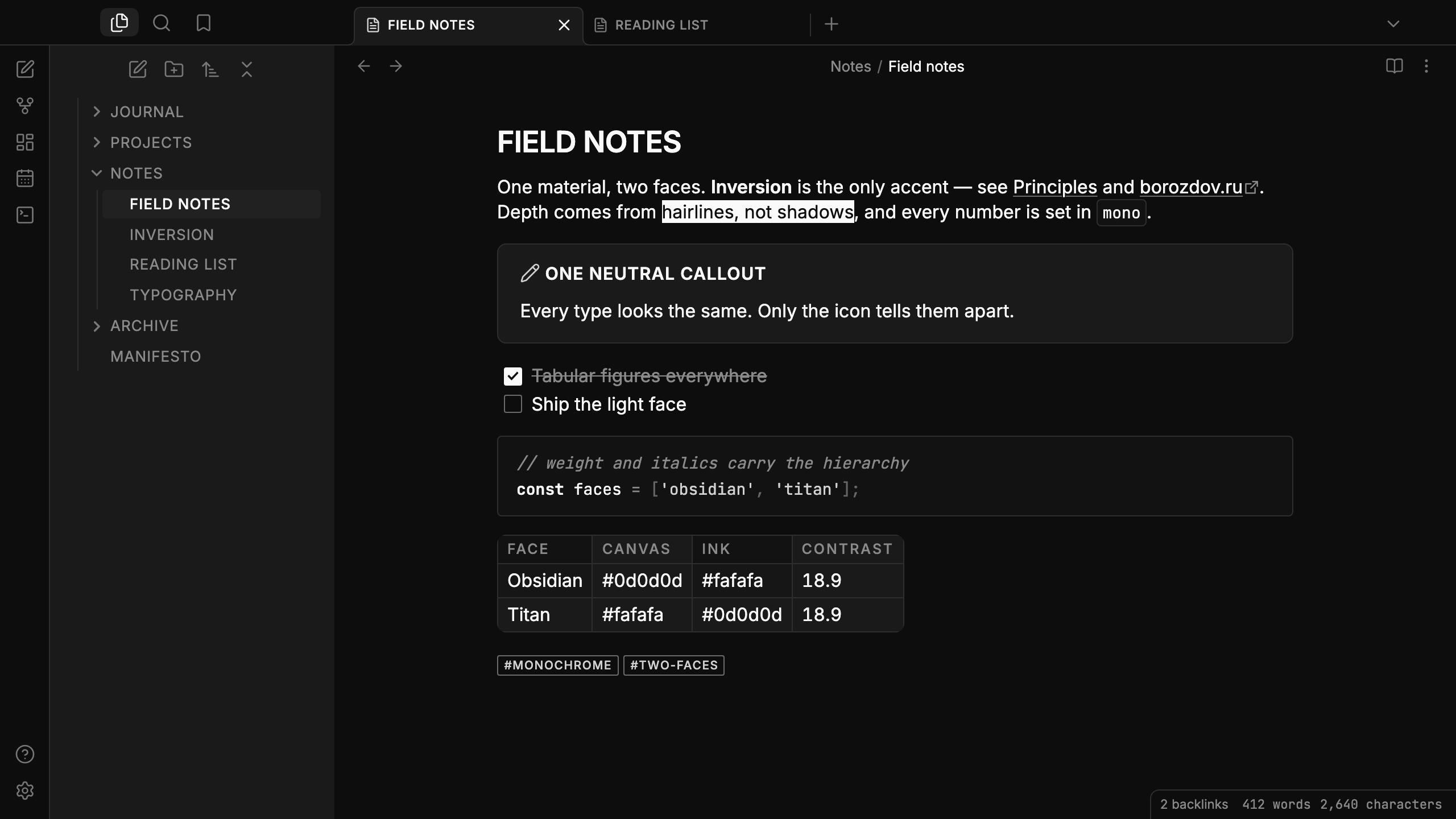Open the Bookmarks panel icon
This screenshot has width=1456, height=819.
click(204, 23)
